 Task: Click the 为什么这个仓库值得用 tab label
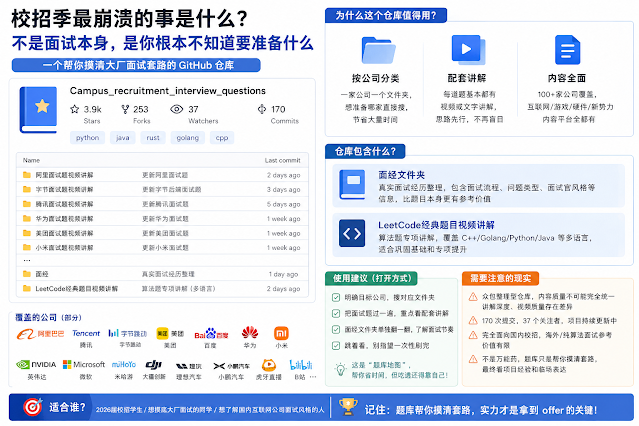pos(386,15)
